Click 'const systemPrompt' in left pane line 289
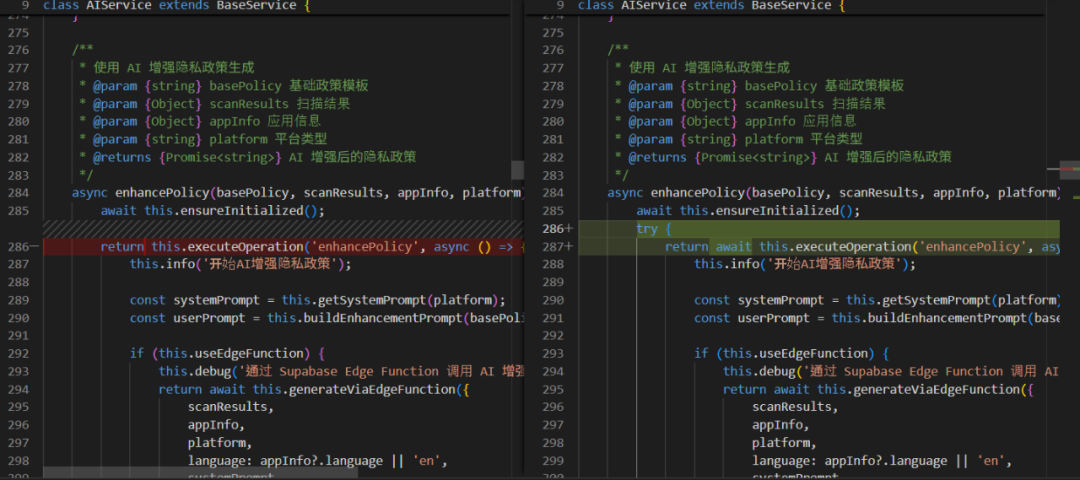 [196, 300]
